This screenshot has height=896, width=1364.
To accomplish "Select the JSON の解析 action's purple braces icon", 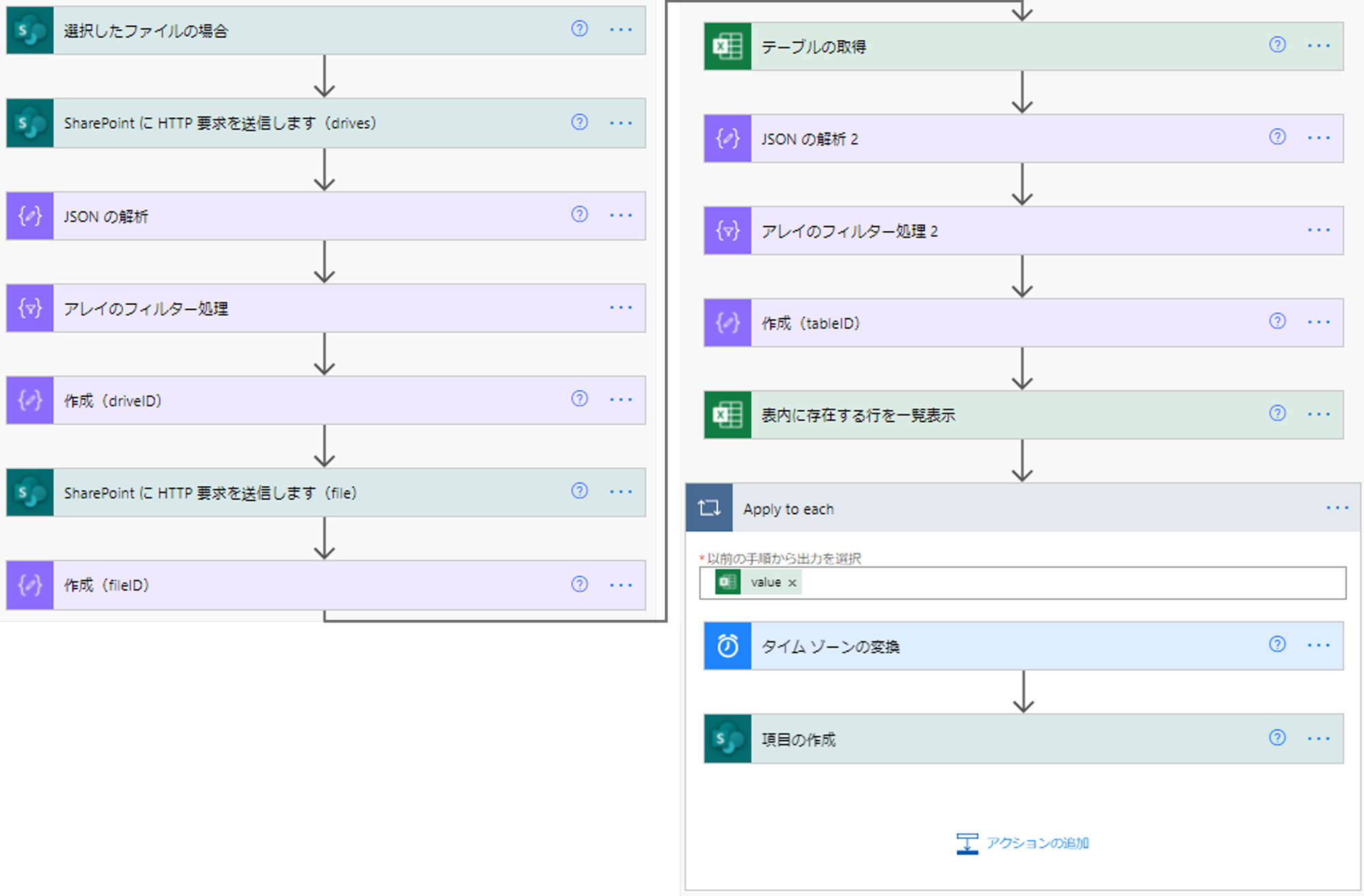I will 29,215.
